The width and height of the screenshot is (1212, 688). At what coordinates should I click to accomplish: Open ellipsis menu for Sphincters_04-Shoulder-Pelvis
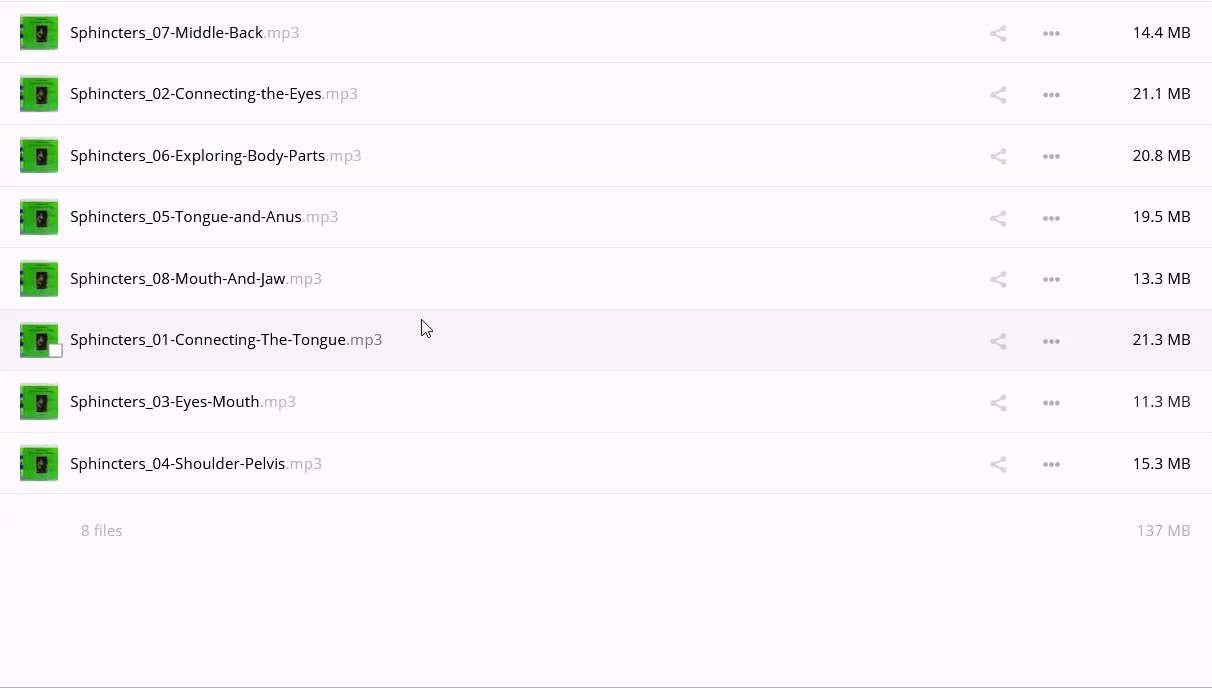(1051, 465)
